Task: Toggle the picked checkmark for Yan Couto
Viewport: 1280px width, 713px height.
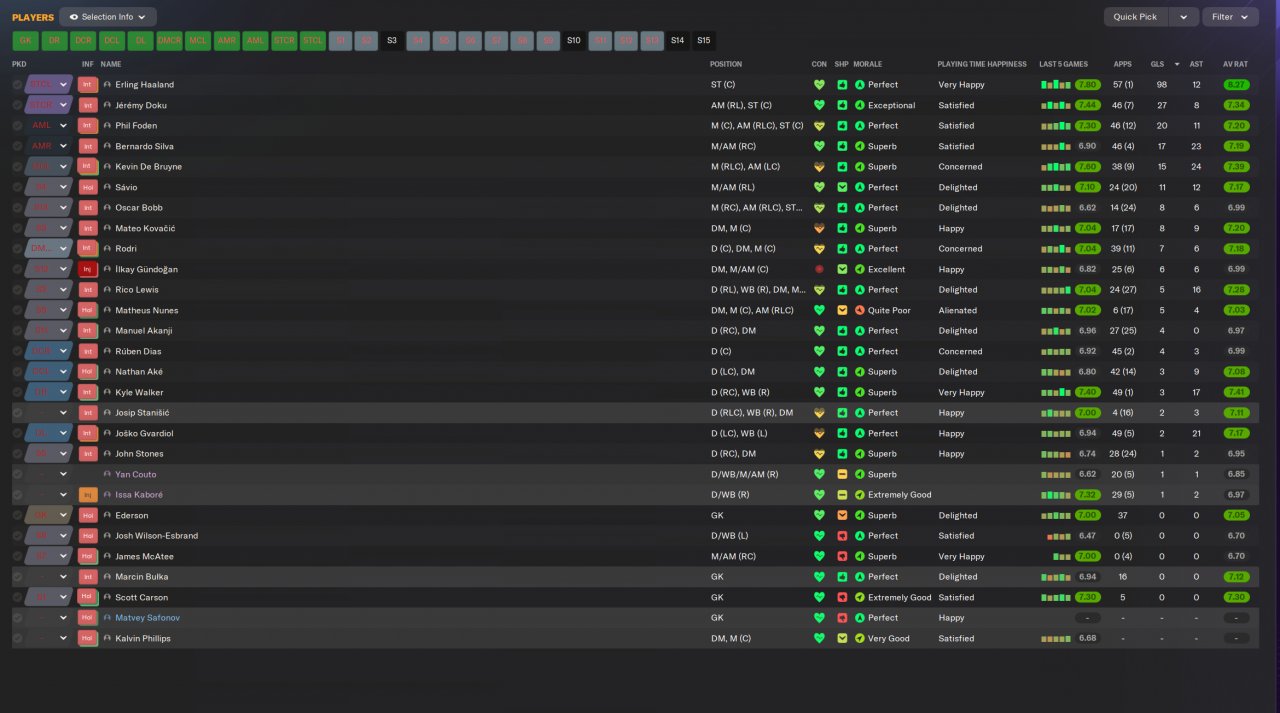Action: (17, 474)
